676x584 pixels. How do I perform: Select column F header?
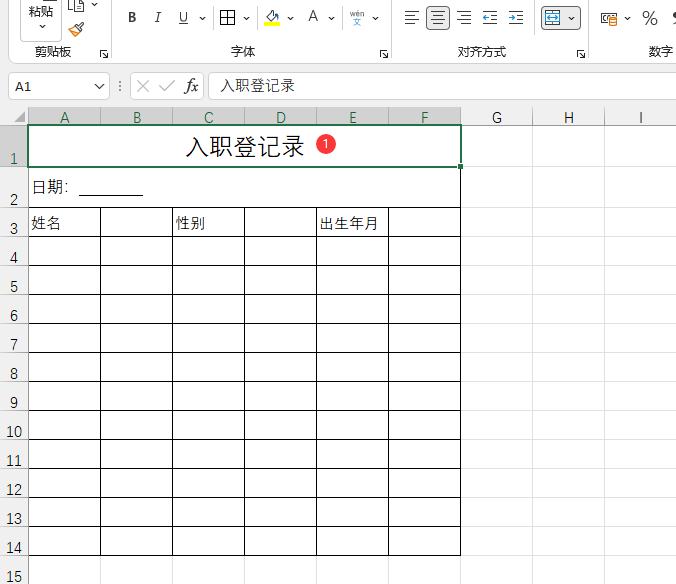[425, 117]
